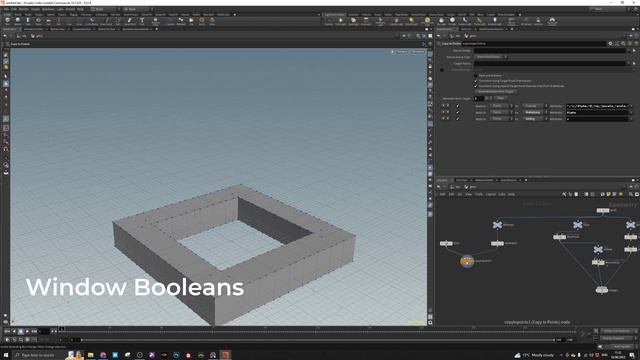Open the Build desktop dropdown
The height and width of the screenshot is (360, 640).
[105, 9]
